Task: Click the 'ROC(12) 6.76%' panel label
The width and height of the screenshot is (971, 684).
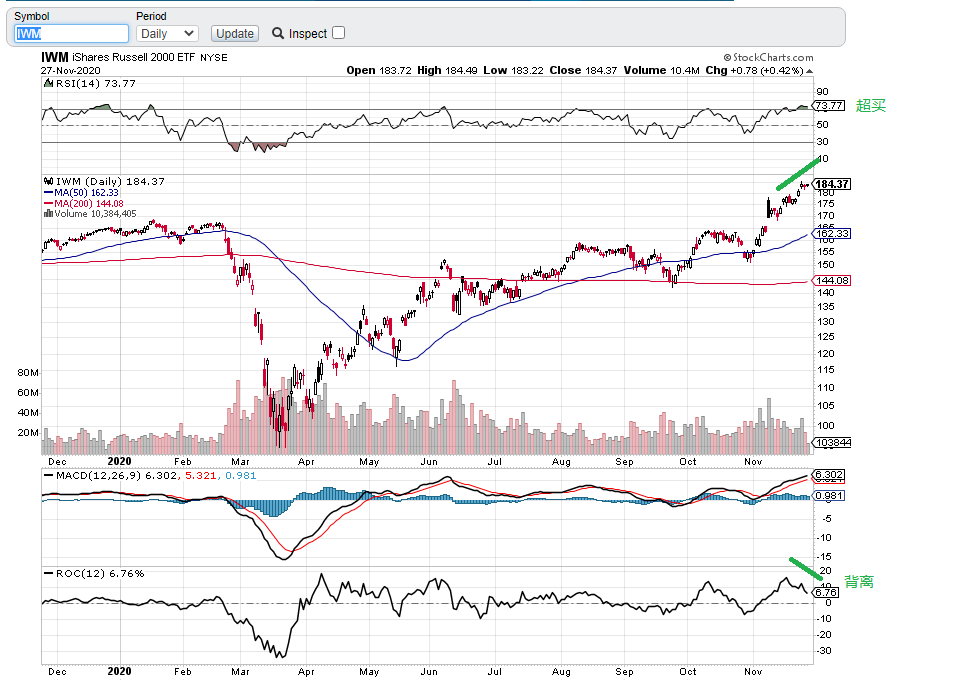Action: [x=100, y=574]
